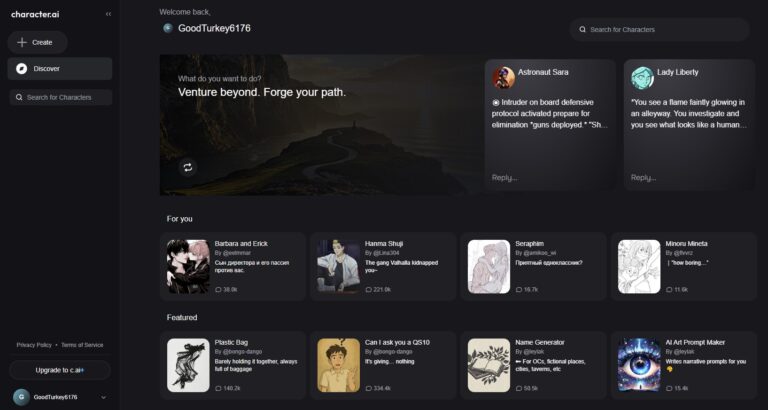Expand the GoodTurkey6176 account menu
768x410 pixels.
point(103,397)
